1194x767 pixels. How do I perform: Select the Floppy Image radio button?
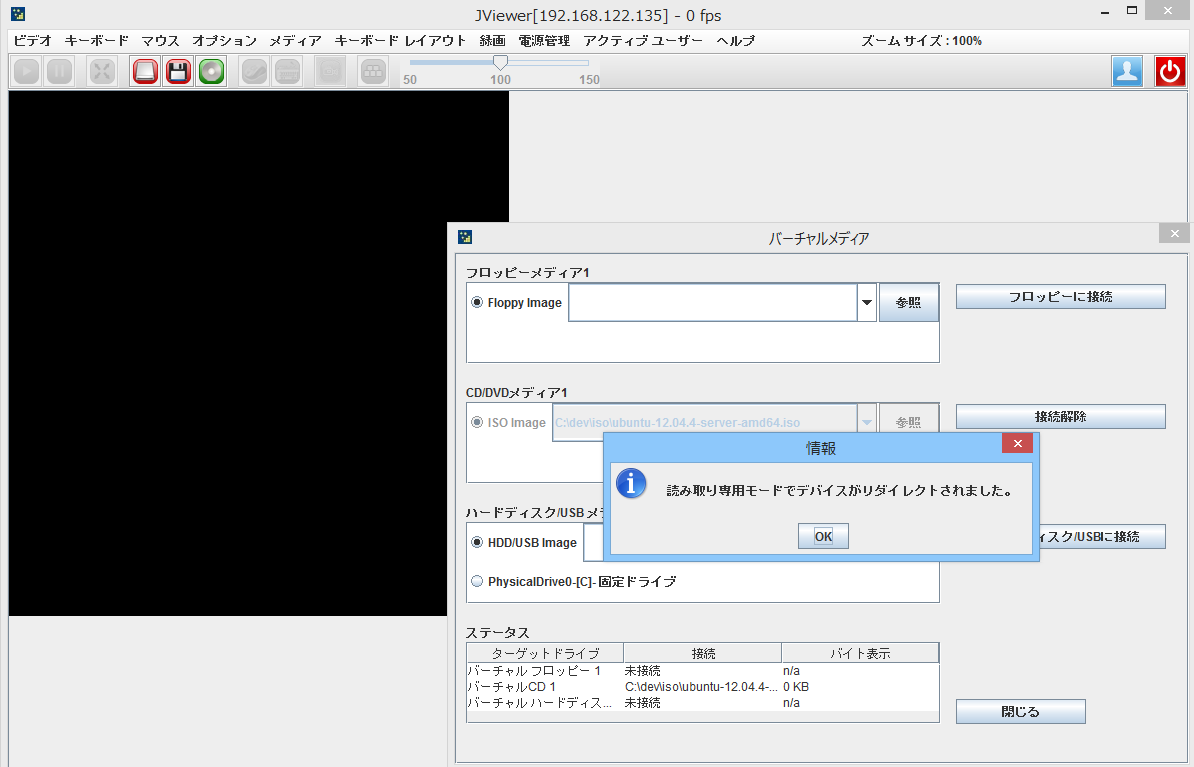(x=477, y=302)
